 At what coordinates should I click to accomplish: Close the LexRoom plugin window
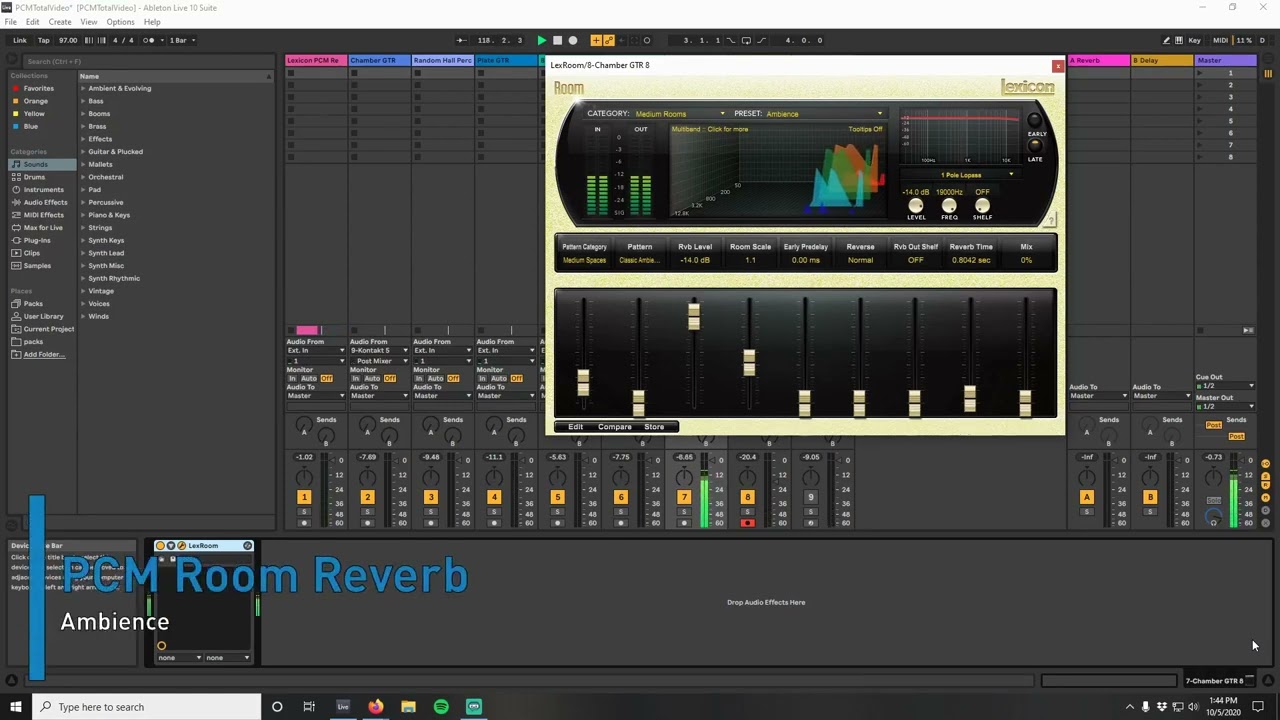[1058, 66]
